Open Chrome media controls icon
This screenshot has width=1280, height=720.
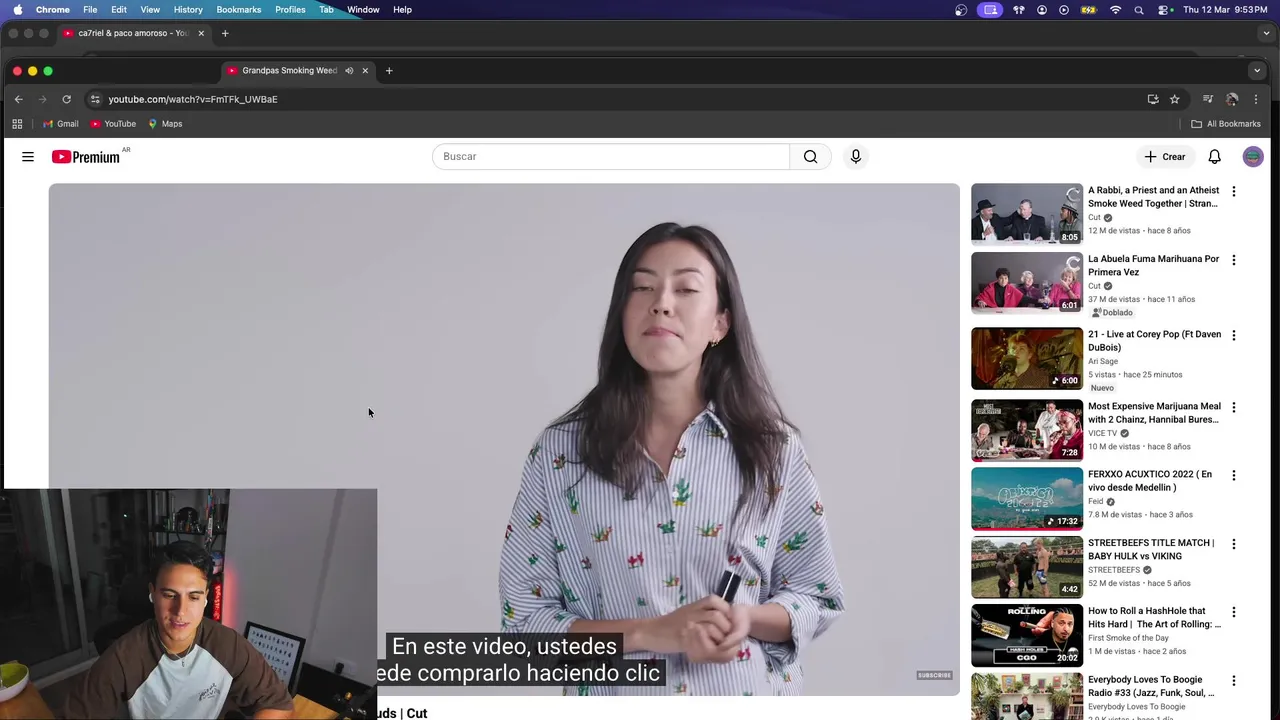(1208, 99)
